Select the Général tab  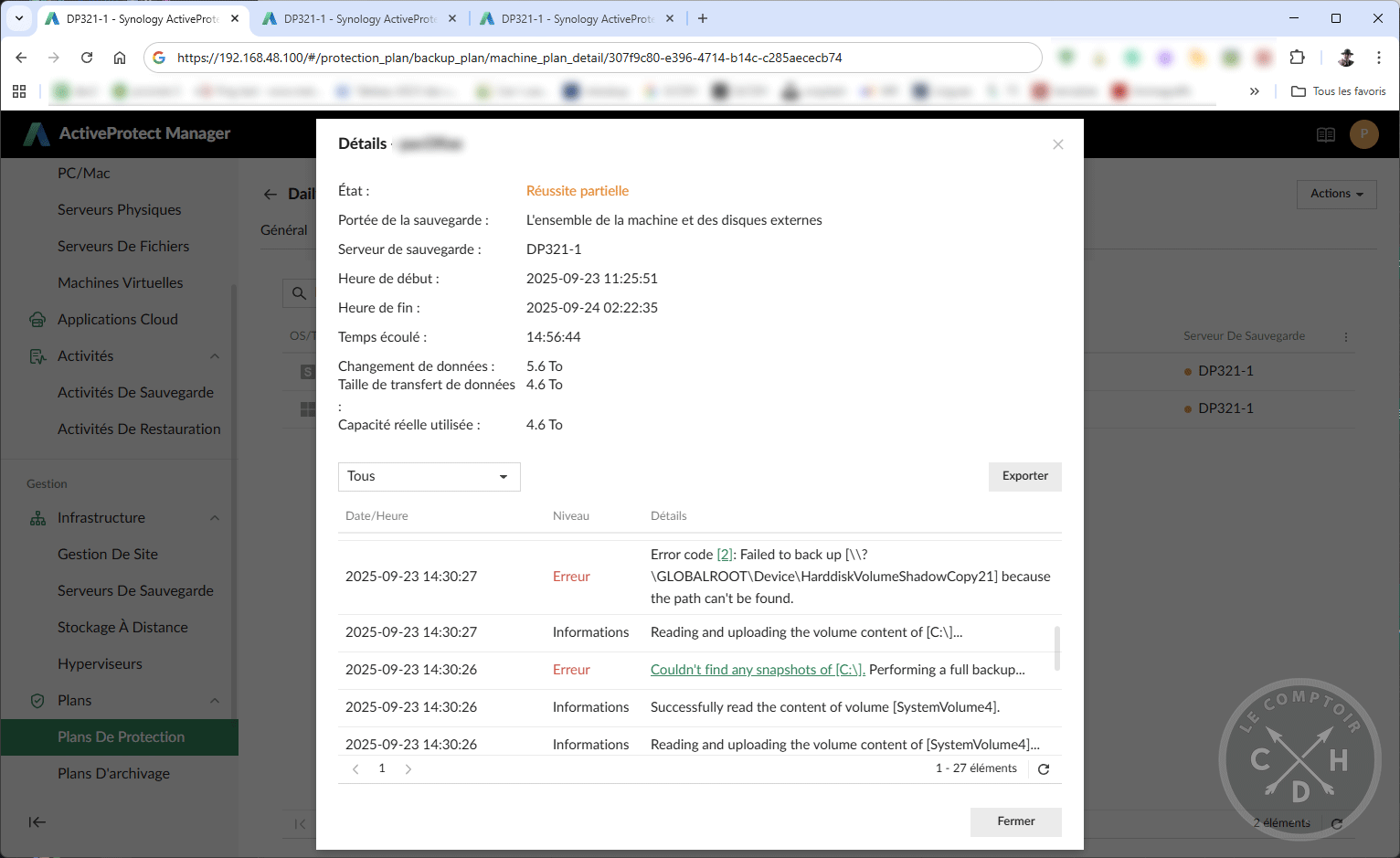(x=284, y=230)
